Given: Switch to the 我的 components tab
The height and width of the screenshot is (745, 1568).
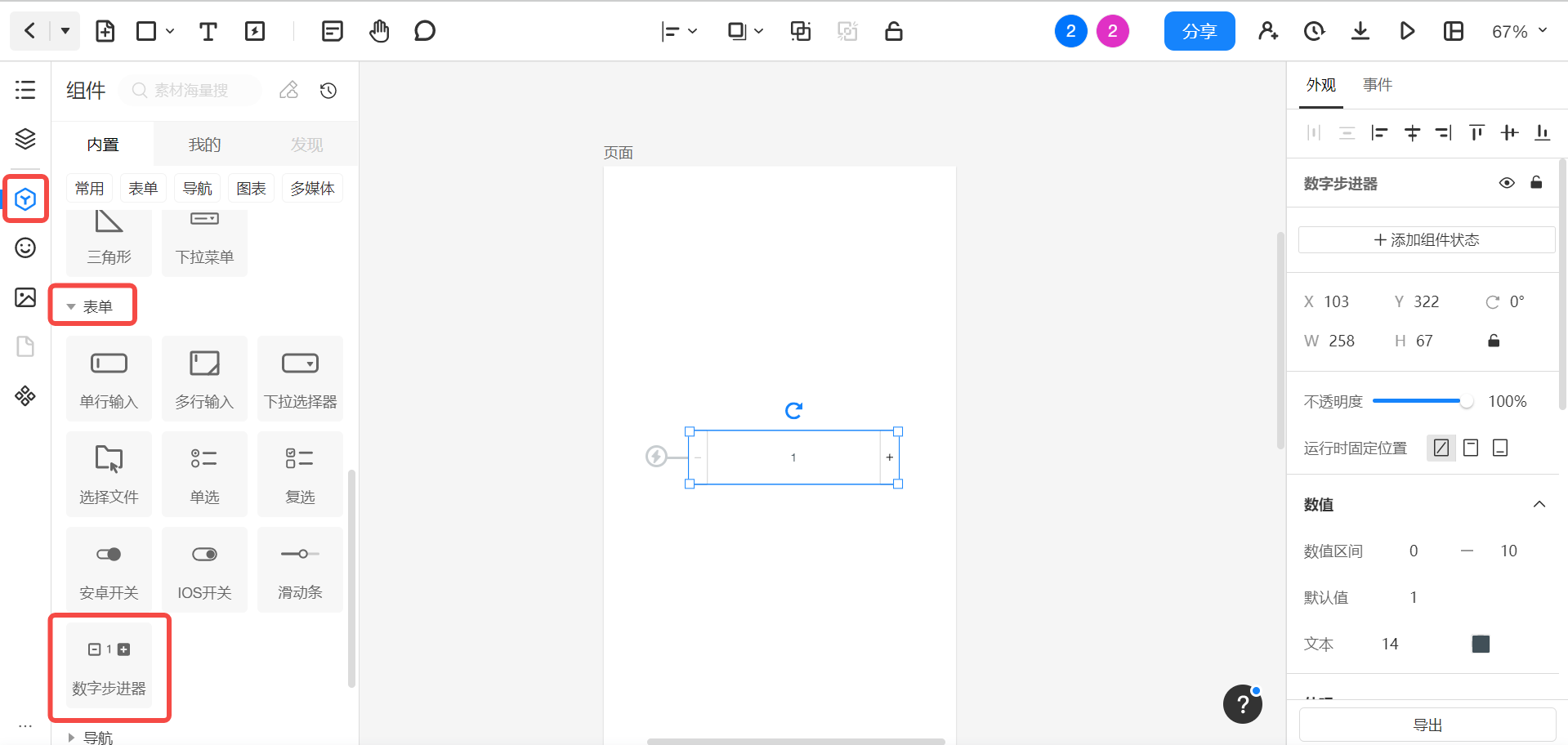Looking at the screenshot, I should [x=204, y=145].
